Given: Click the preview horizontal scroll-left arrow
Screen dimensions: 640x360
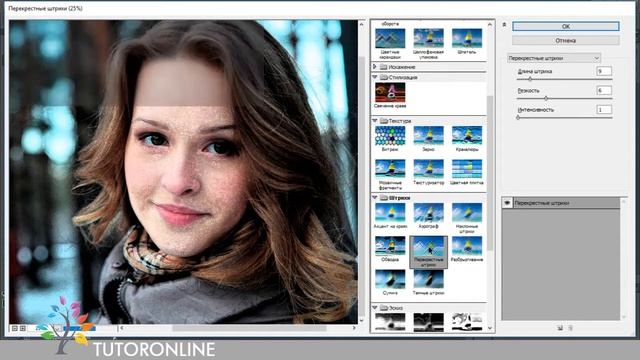Looking at the screenshot, I should click(x=122, y=328).
